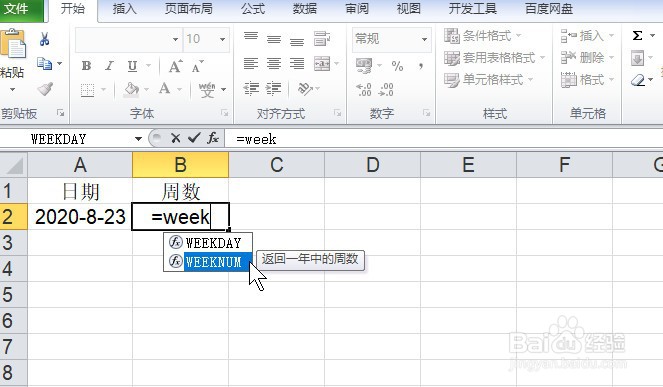663x387 pixels.
Task: Open Insert Function fx dialog
Action: [213, 137]
